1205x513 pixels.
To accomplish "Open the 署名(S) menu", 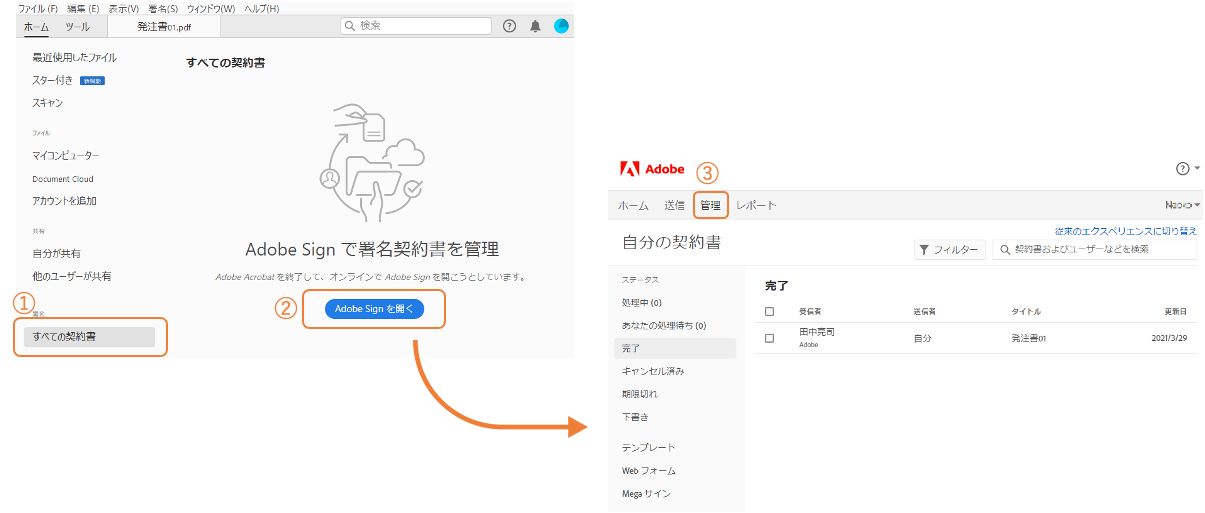I will click(x=163, y=8).
